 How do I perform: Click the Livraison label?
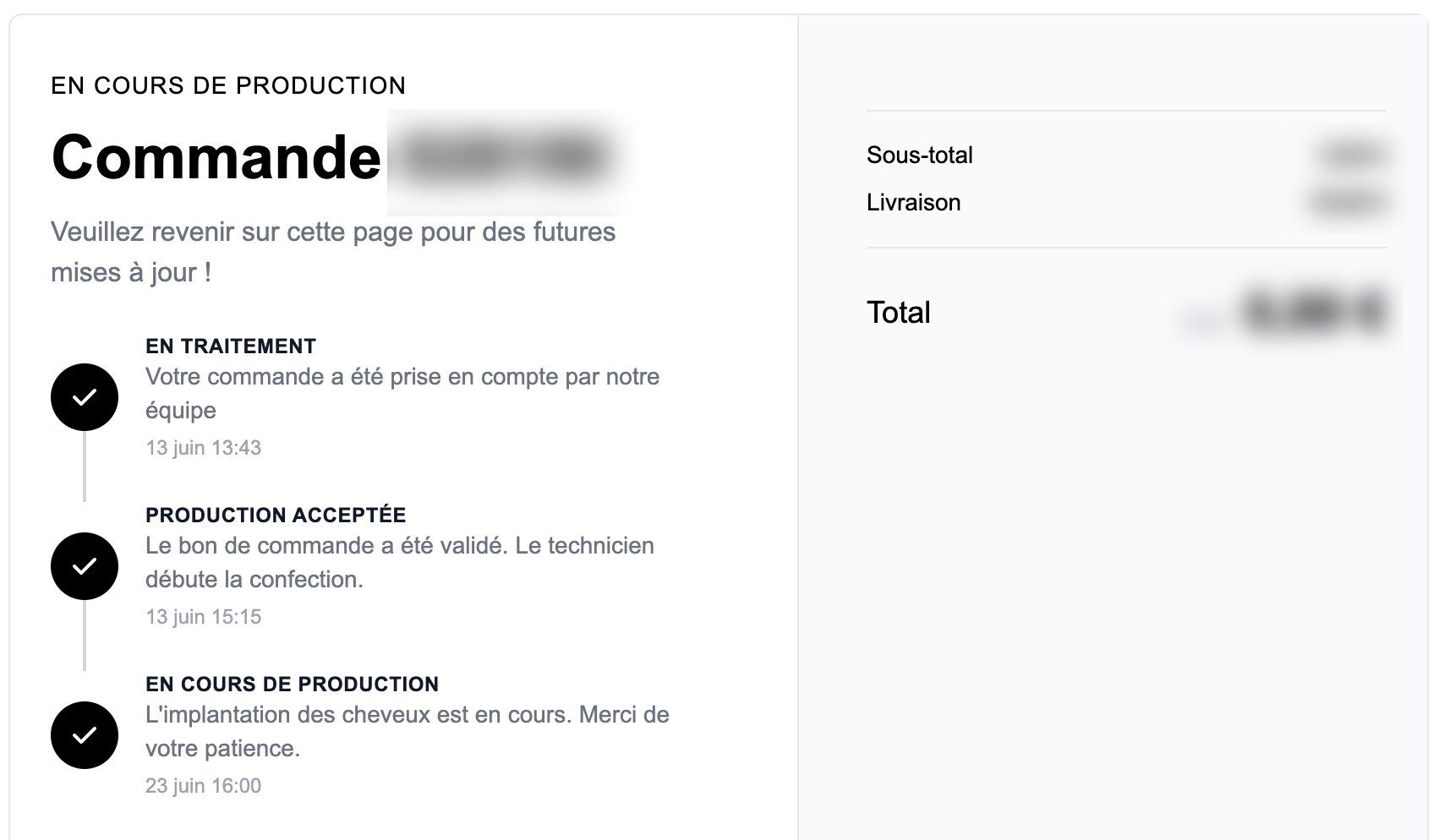point(914,203)
